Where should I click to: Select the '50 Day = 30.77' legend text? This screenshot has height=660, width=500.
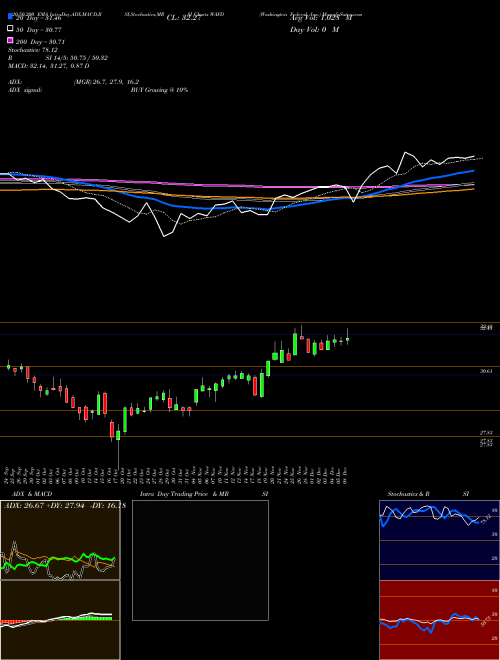tap(39, 30)
